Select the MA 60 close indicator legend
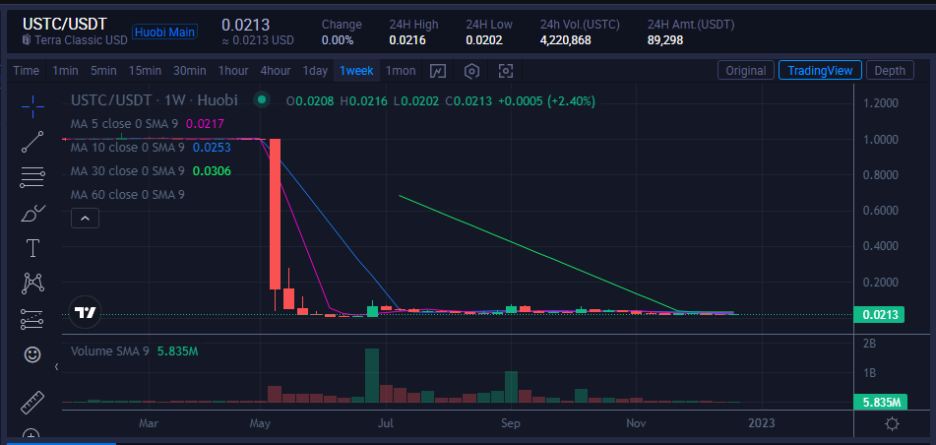 tap(128, 194)
